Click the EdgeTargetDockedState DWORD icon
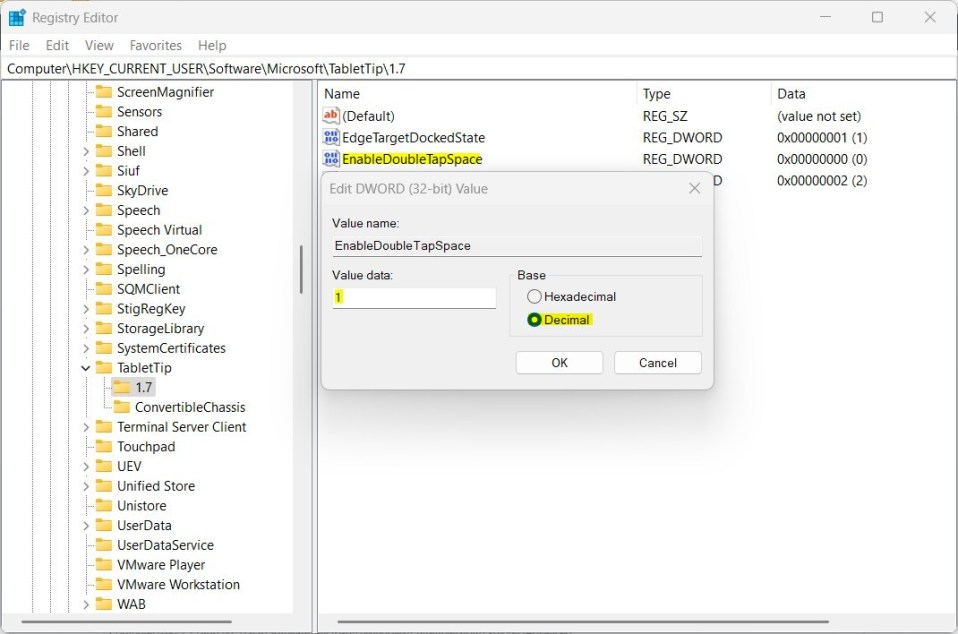 point(331,137)
